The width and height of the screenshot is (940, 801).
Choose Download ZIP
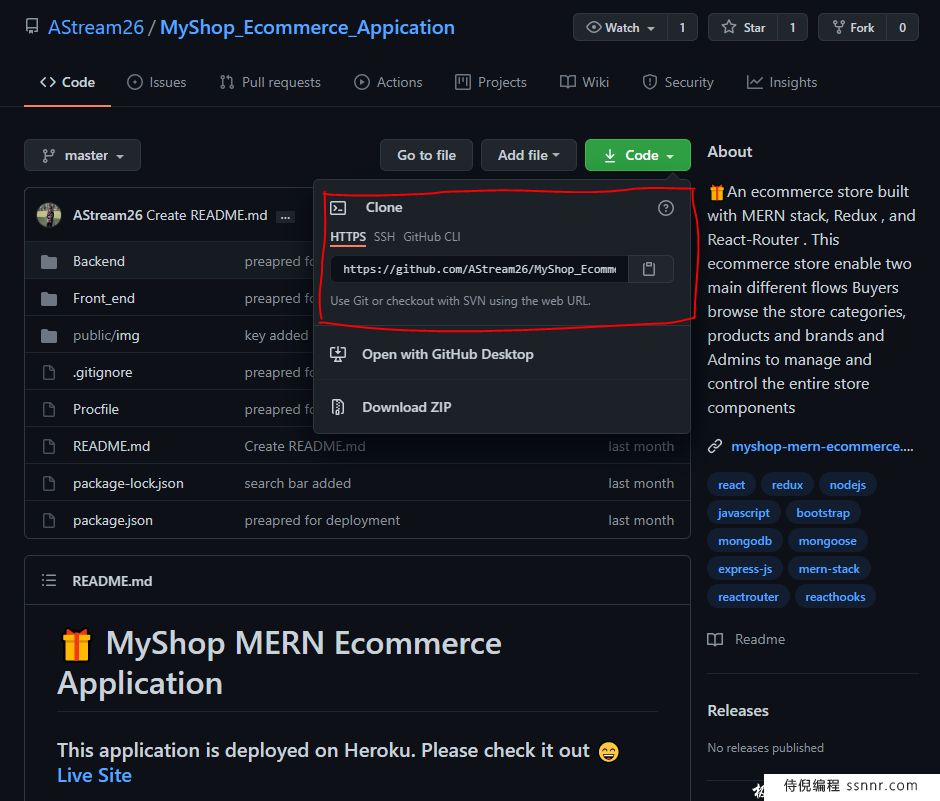point(502,407)
